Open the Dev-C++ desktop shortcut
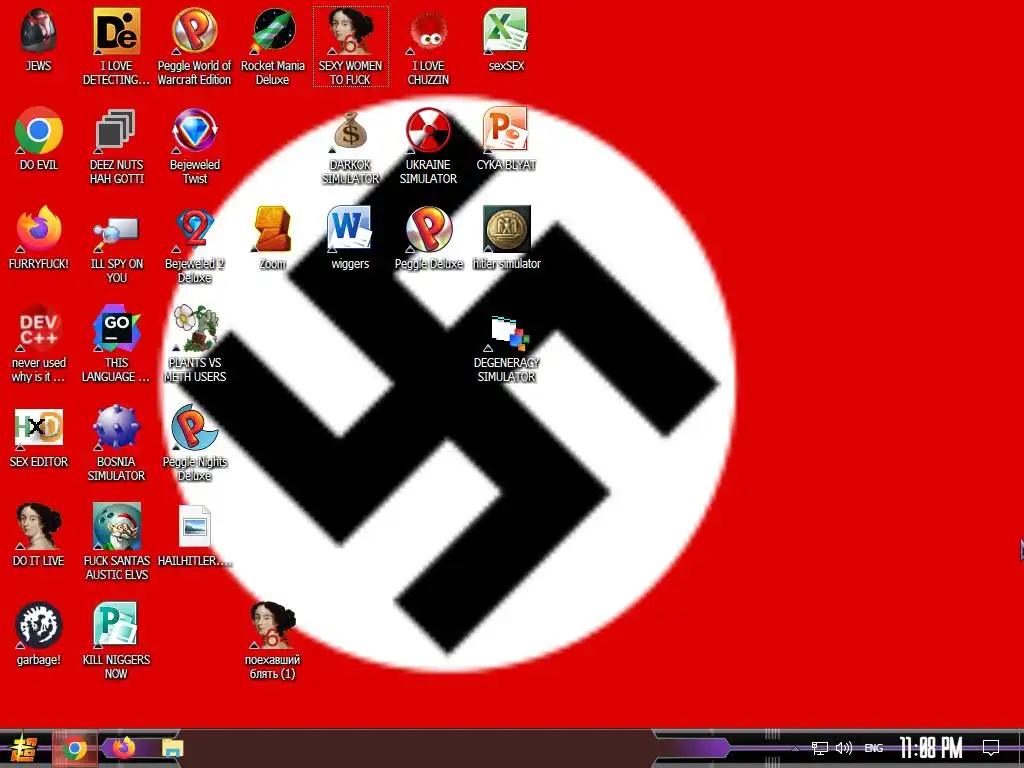The width and height of the screenshot is (1024, 768). (x=39, y=328)
